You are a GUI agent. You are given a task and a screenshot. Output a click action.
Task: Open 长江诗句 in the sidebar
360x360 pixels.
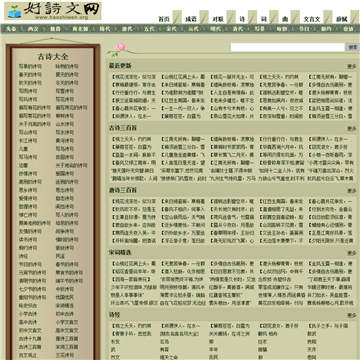point(28,141)
